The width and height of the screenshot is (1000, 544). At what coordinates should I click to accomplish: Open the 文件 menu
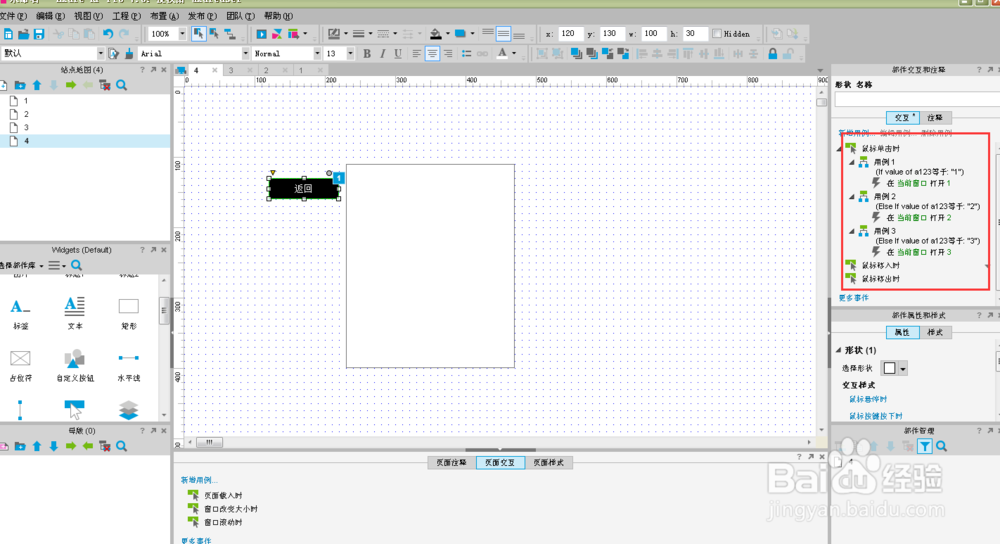click(x=13, y=16)
